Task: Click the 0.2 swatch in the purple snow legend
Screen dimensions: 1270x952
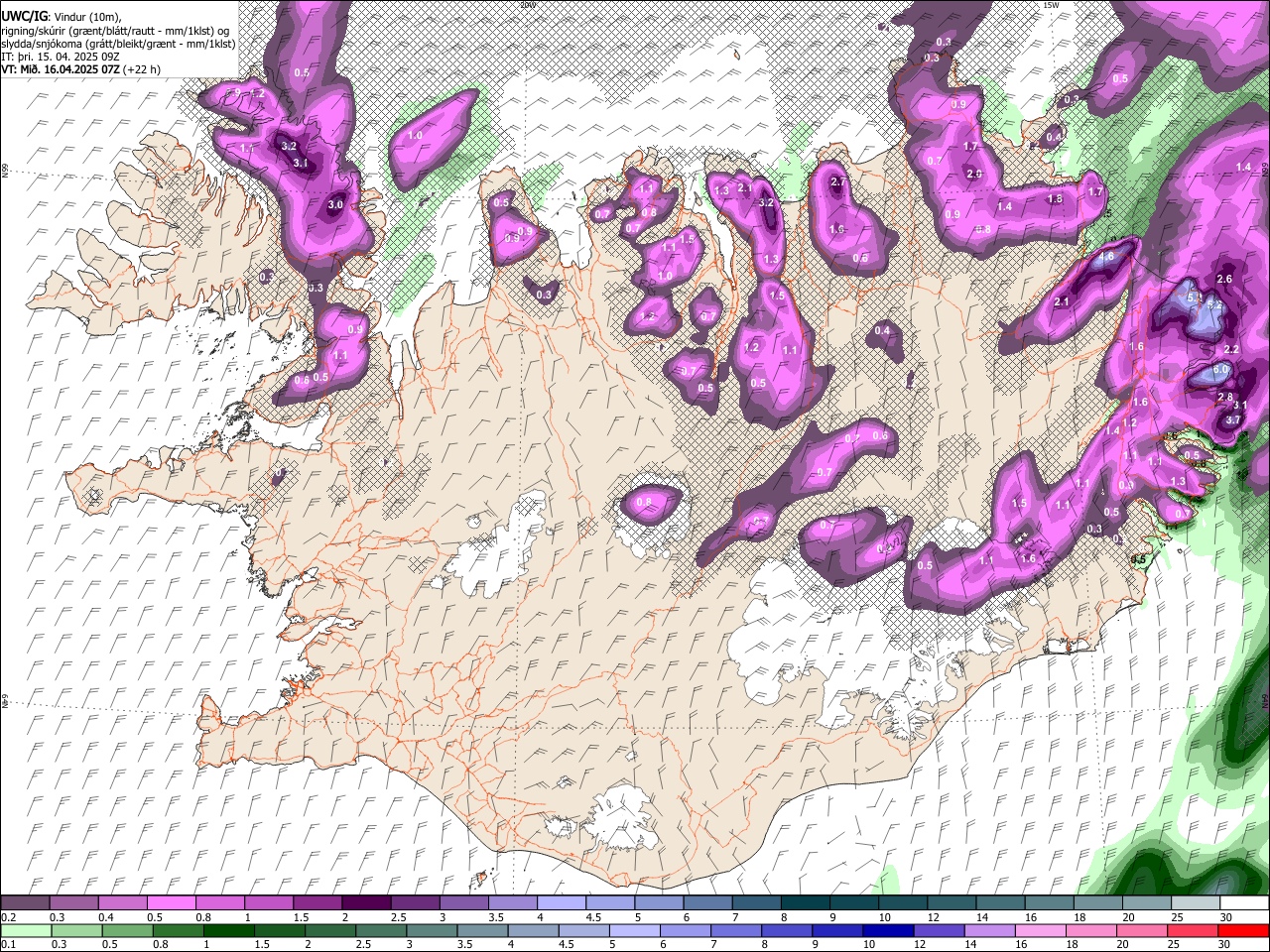Action: point(25,903)
